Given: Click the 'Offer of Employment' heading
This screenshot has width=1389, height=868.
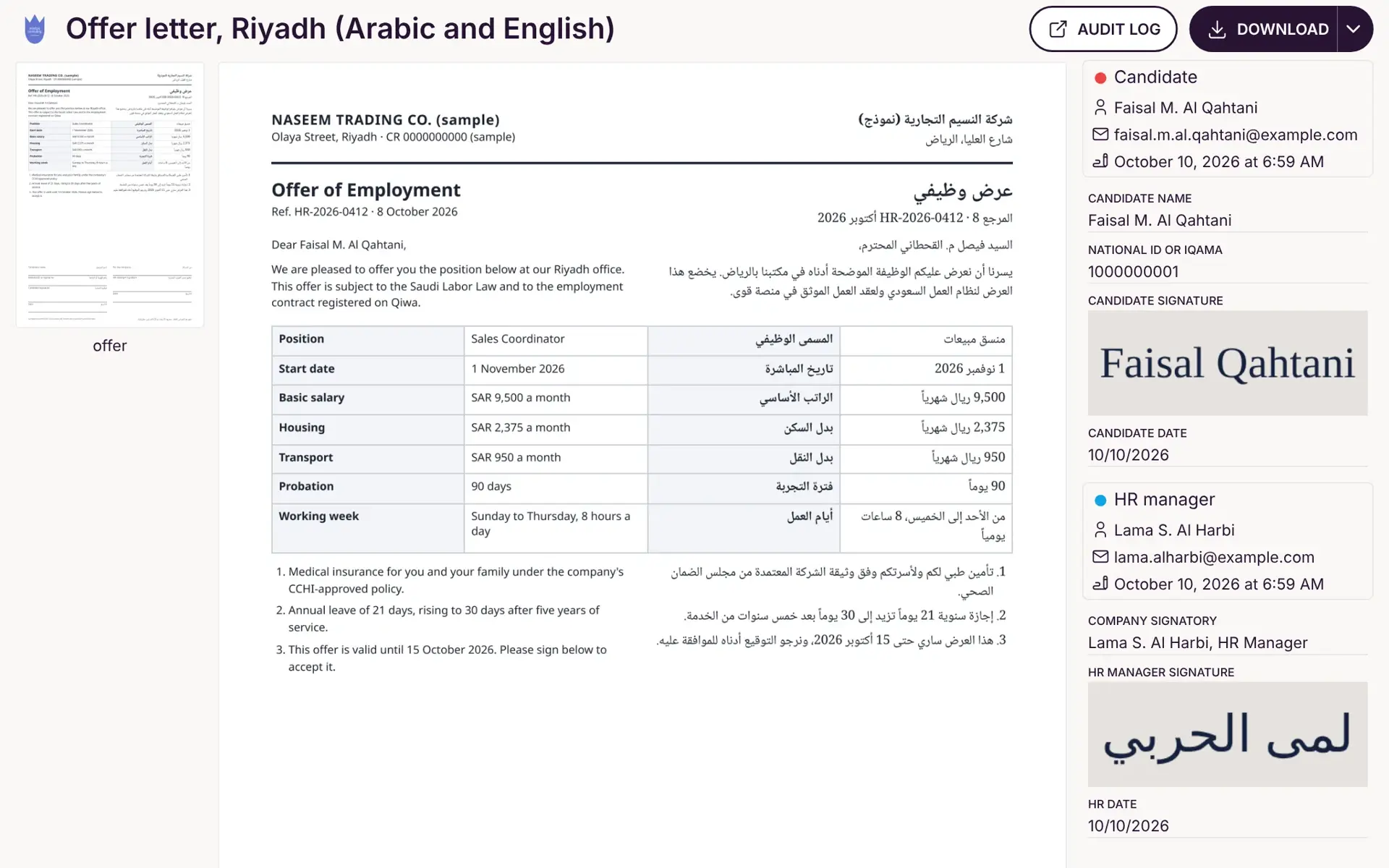Looking at the screenshot, I should click(x=366, y=190).
